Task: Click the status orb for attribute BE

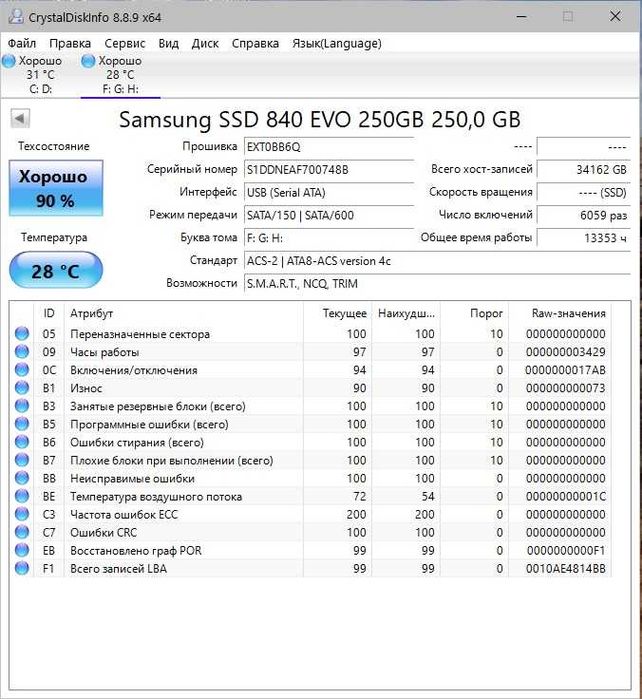Action: [x=22, y=496]
